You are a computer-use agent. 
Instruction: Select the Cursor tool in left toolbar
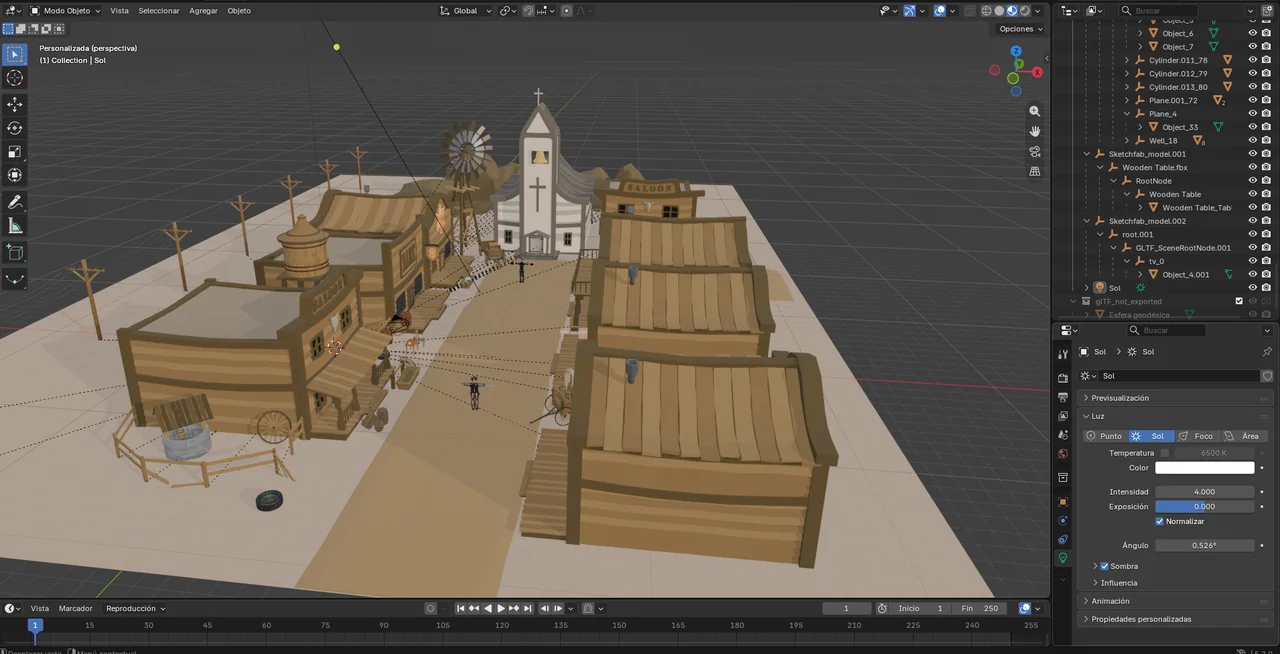(15, 78)
